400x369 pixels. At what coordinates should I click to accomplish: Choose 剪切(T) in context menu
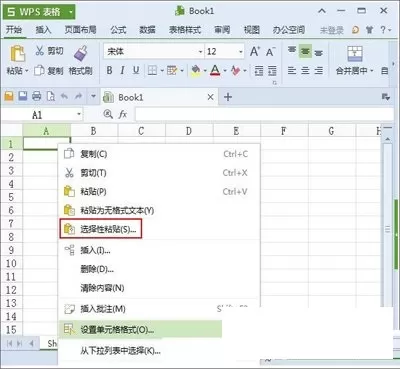(159, 173)
